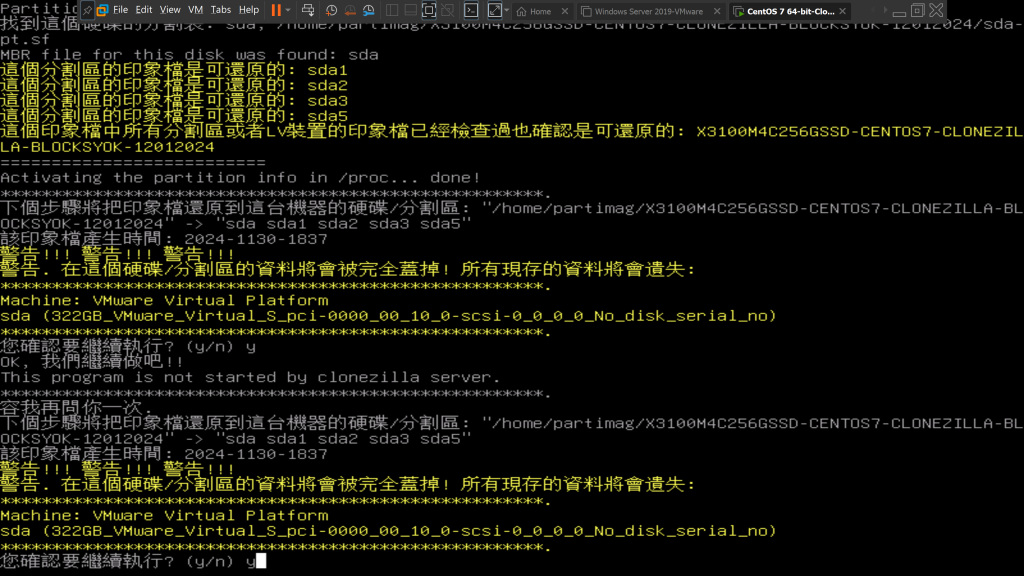This screenshot has height=576, width=1024.
Task: Revert VM to previous snapshot icon
Action: coord(350,10)
